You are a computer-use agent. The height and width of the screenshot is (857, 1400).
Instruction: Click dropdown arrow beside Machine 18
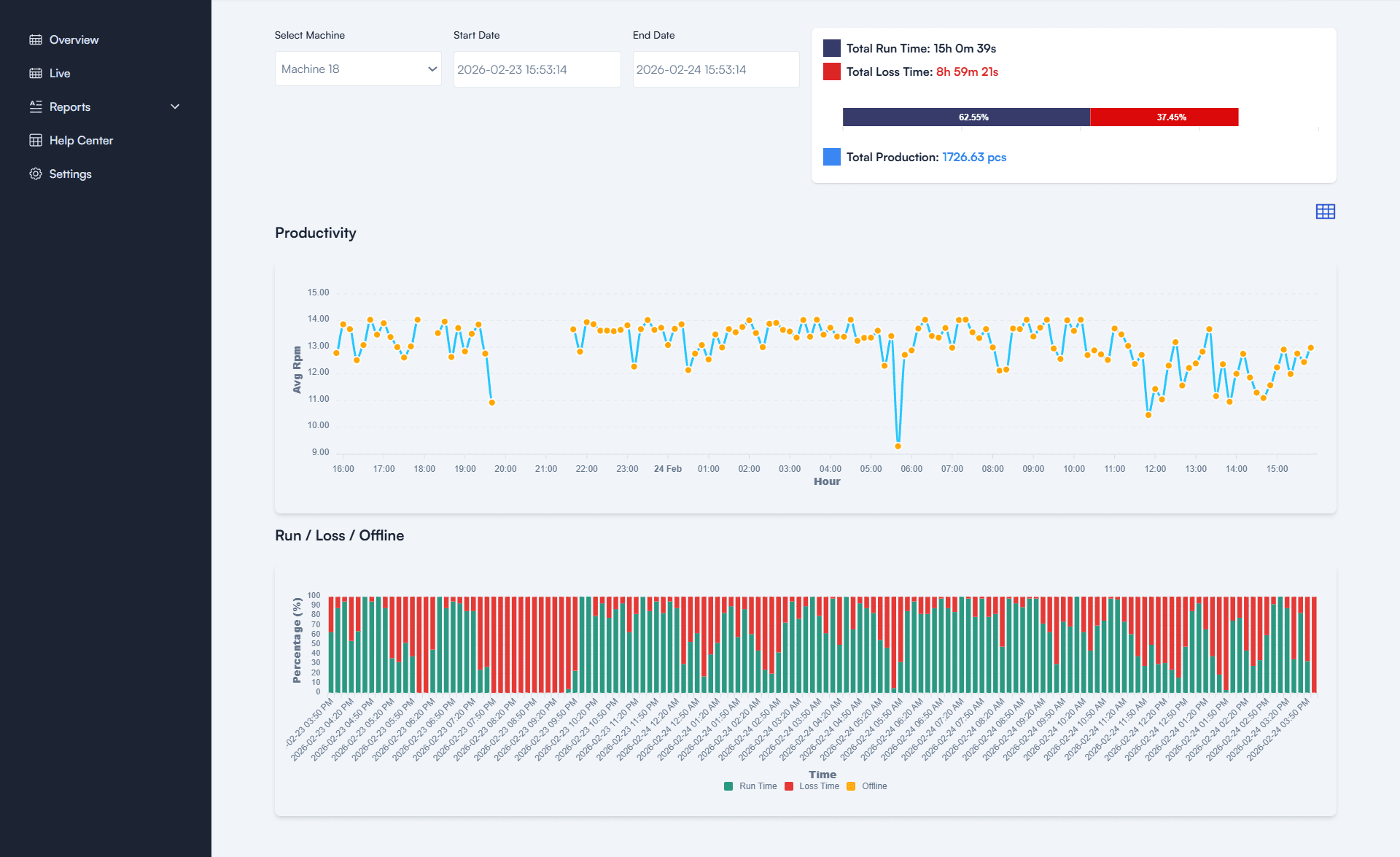click(x=432, y=69)
